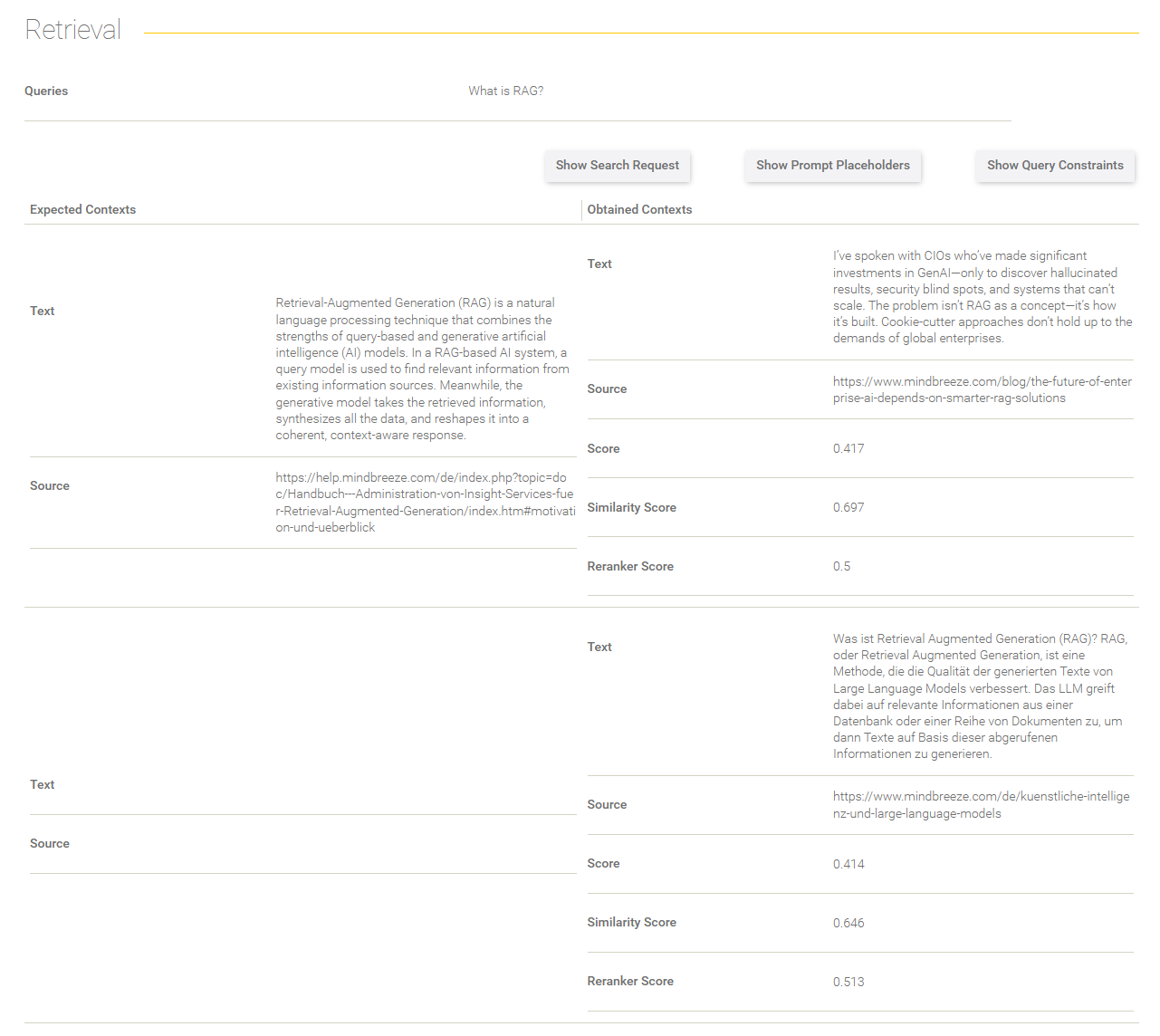Click the Show Search Request button
Viewport: 1160px width, 1036px height.
pyautogui.click(x=618, y=166)
